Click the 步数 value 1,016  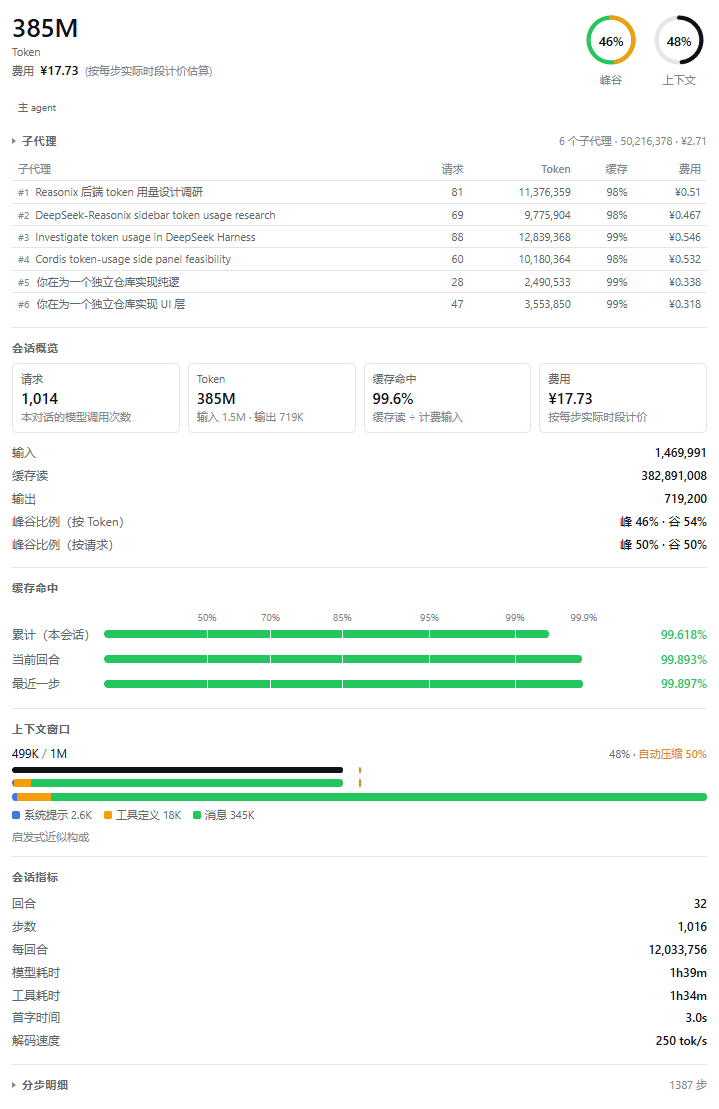(x=692, y=927)
